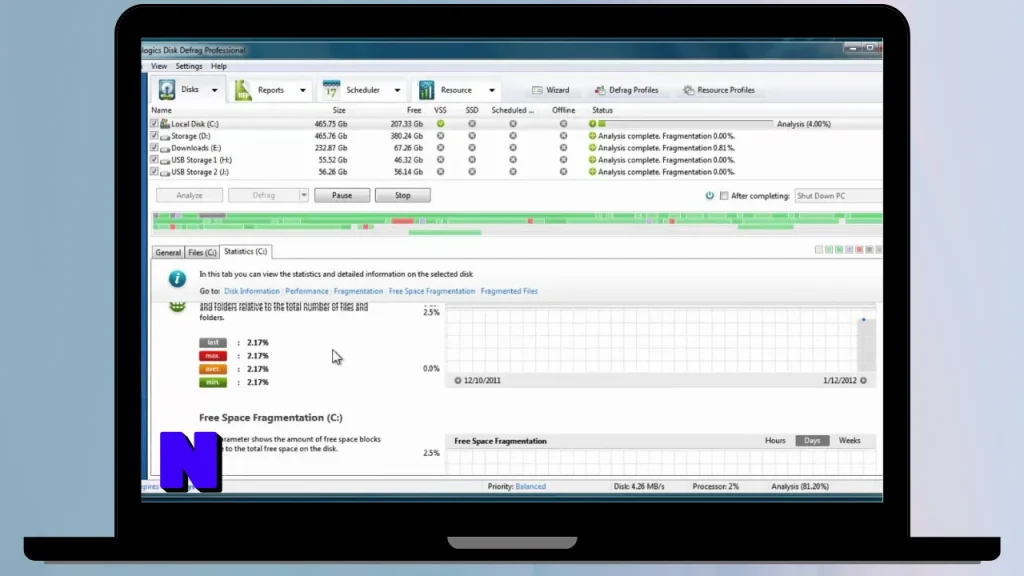This screenshot has height=576, width=1024.
Task: Click the Balanced priority link
Action: (x=530, y=486)
